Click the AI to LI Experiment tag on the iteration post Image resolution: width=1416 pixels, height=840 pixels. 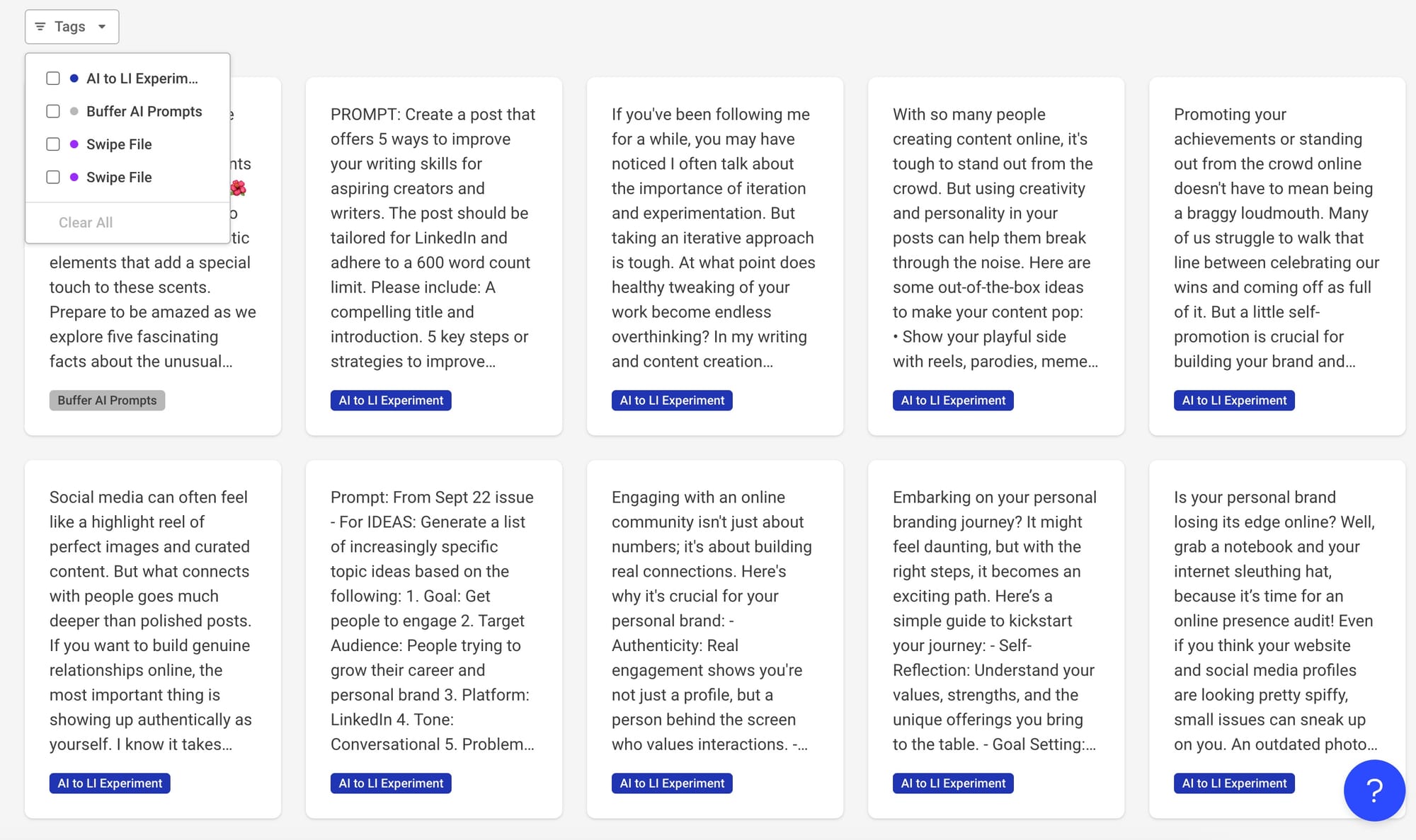coord(671,400)
